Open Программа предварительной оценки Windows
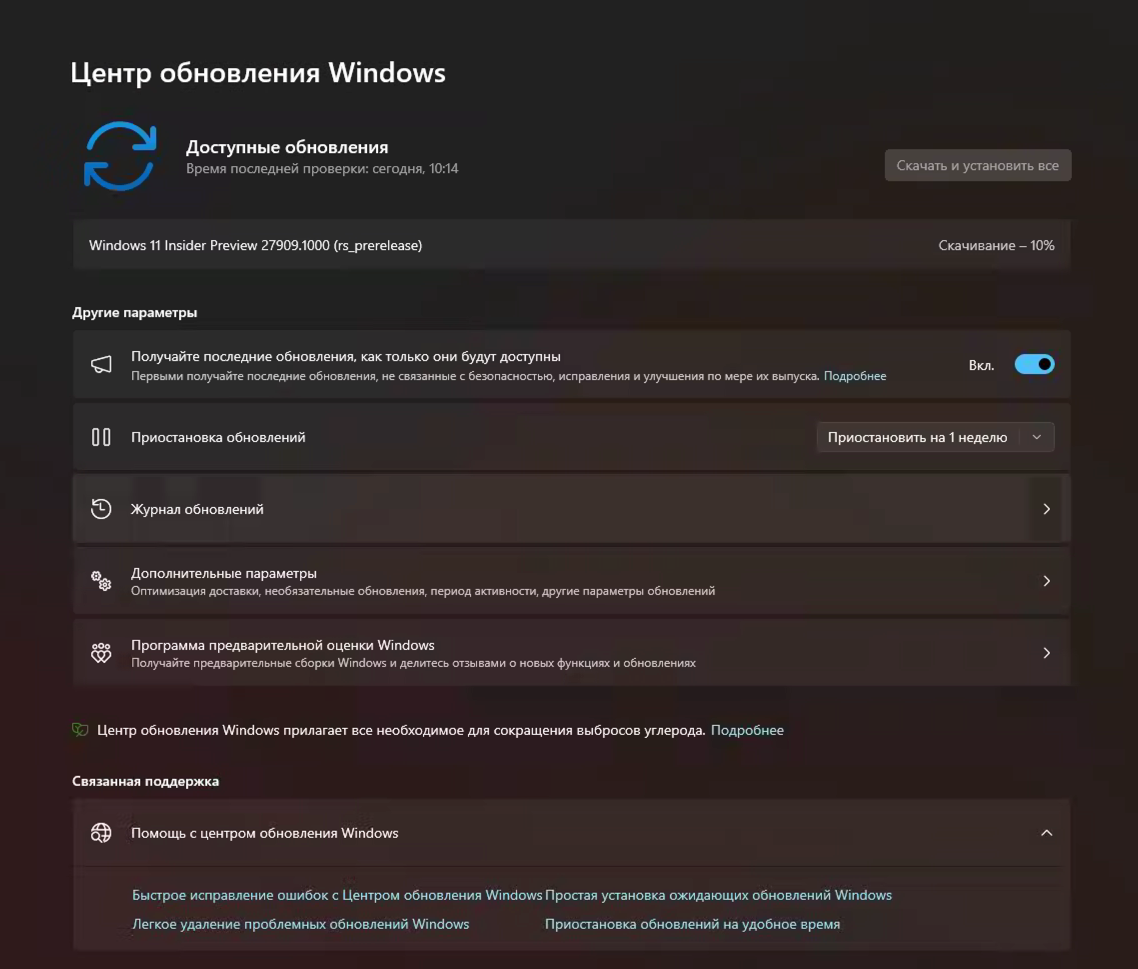 coord(570,652)
